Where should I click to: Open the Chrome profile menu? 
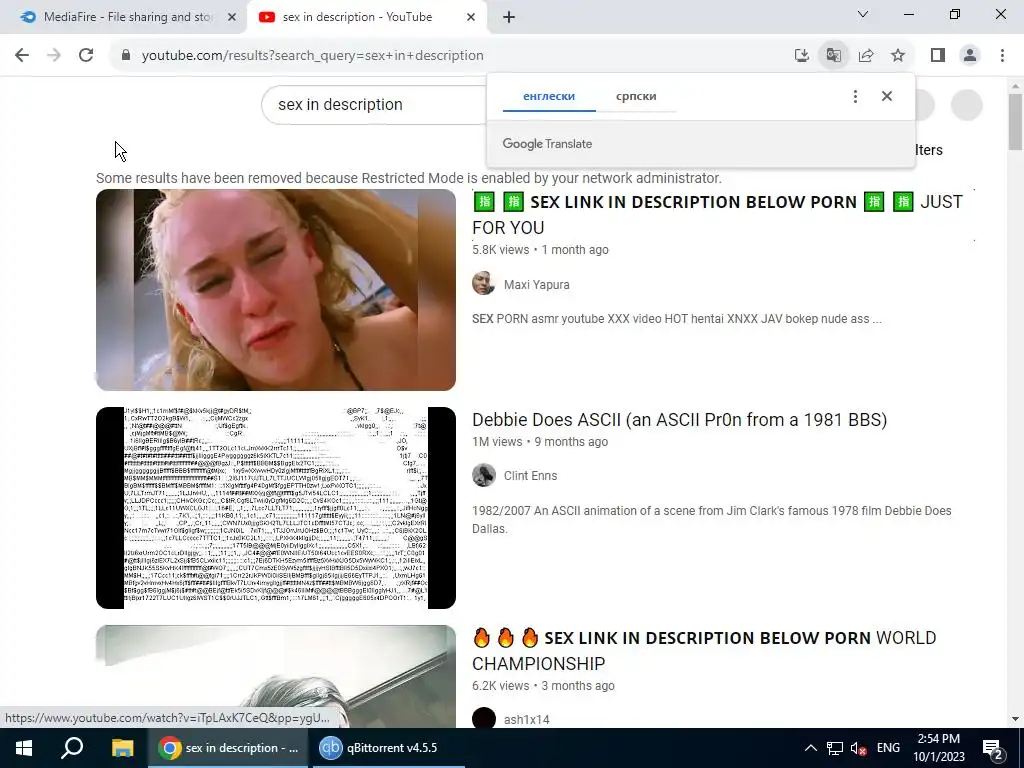970,56
